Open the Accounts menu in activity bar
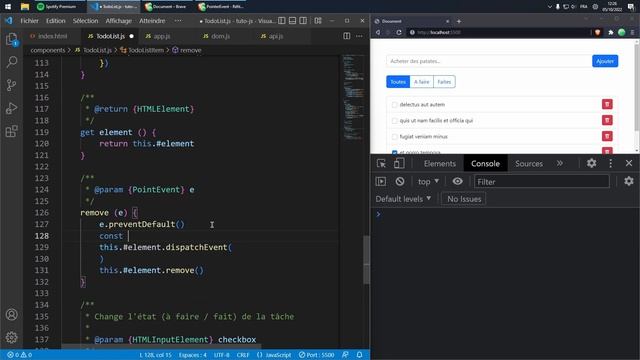Screen dimensions: 640x360 (x=11, y=315)
